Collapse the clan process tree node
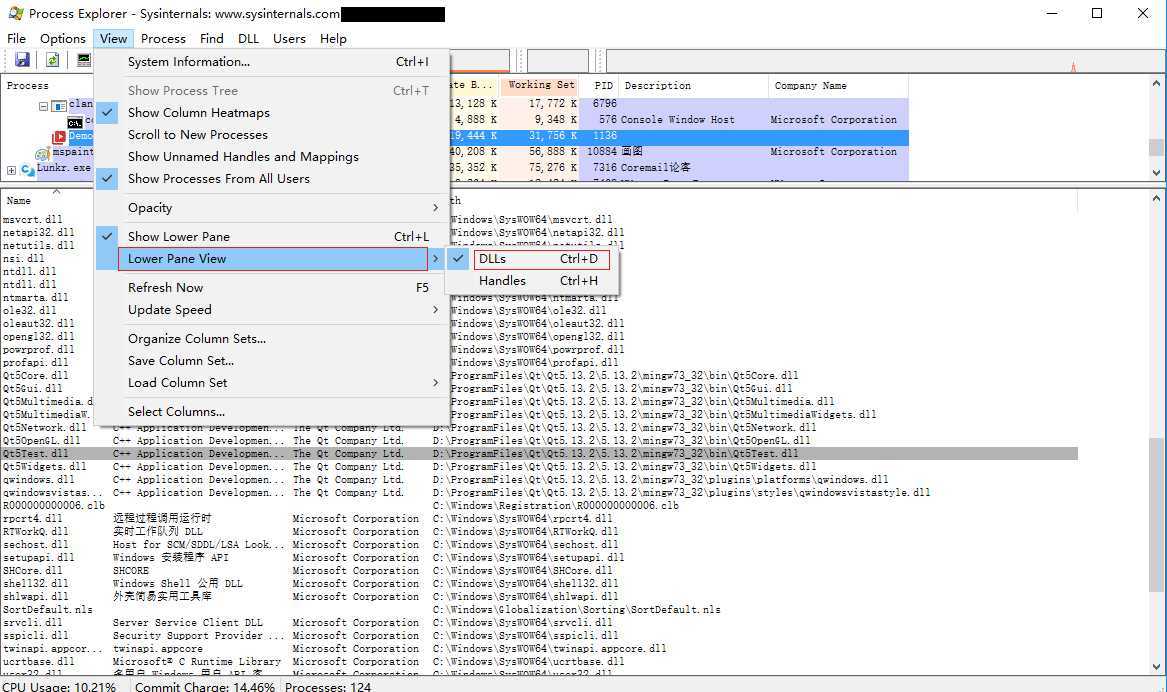Image resolution: width=1167 pixels, height=692 pixels. (x=43, y=106)
